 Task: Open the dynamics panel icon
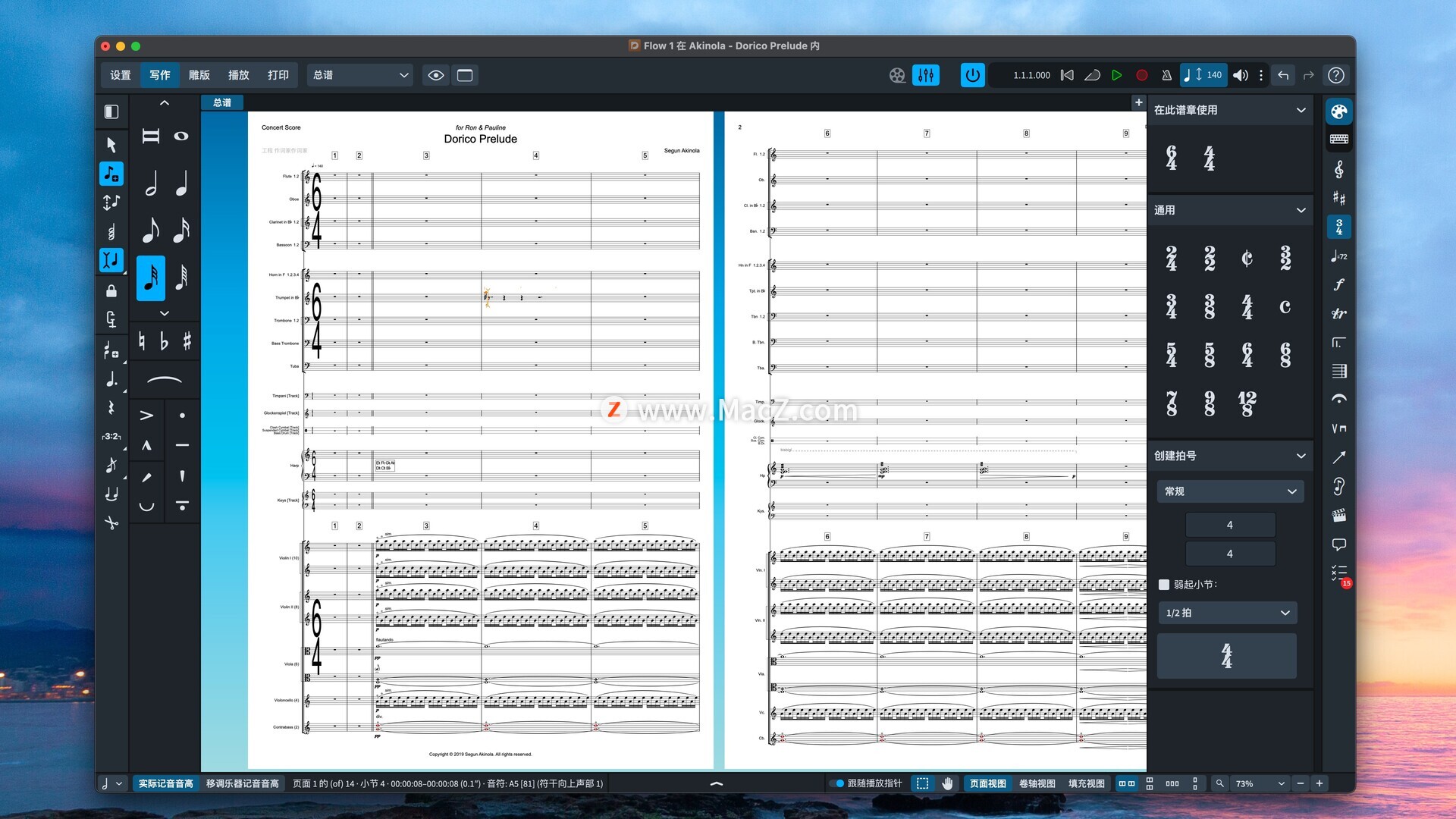1338,284
